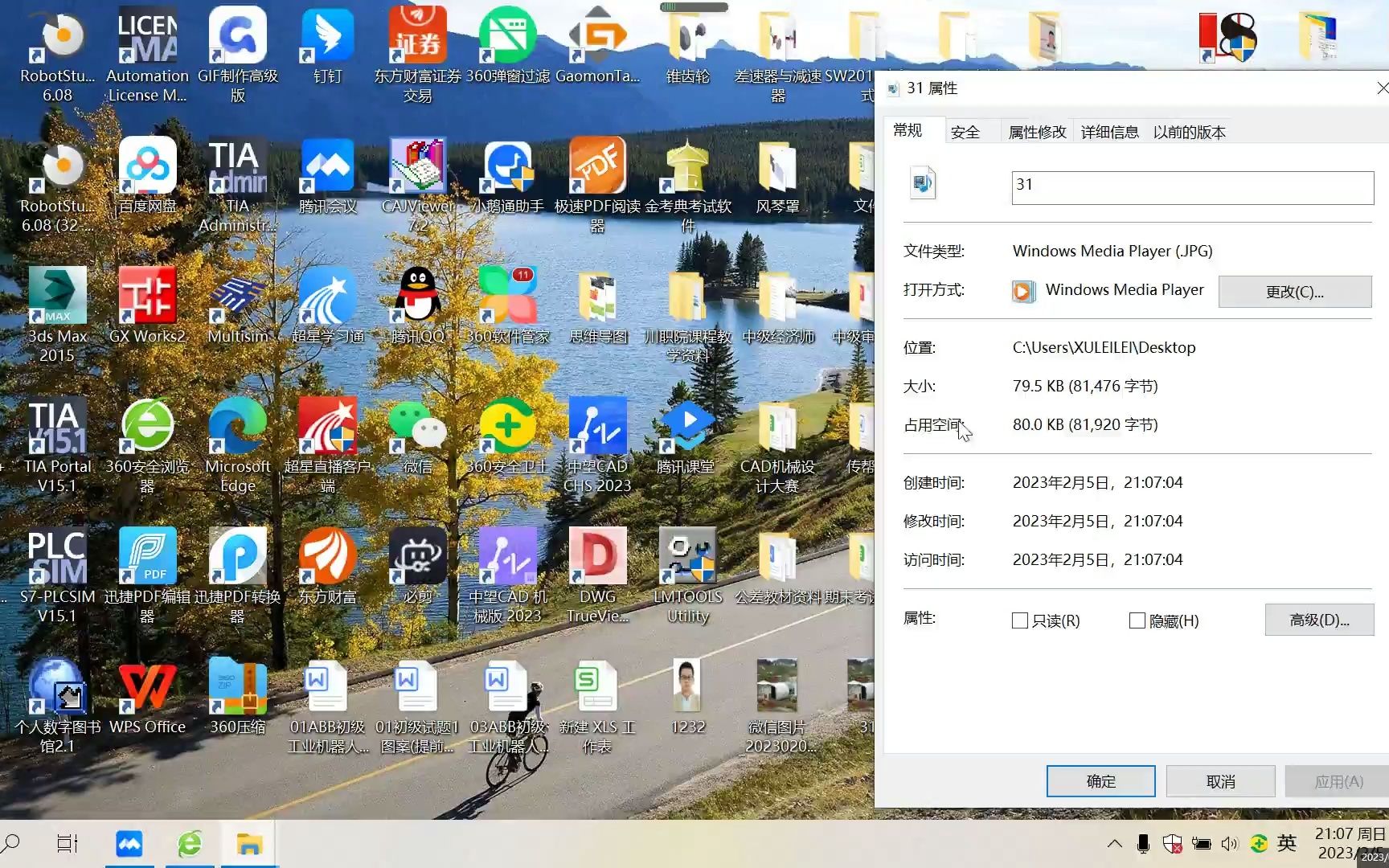This screenshot has height=868, width=1389.
Task: Check the 只读(R) checkbox
Action: 1019,620
